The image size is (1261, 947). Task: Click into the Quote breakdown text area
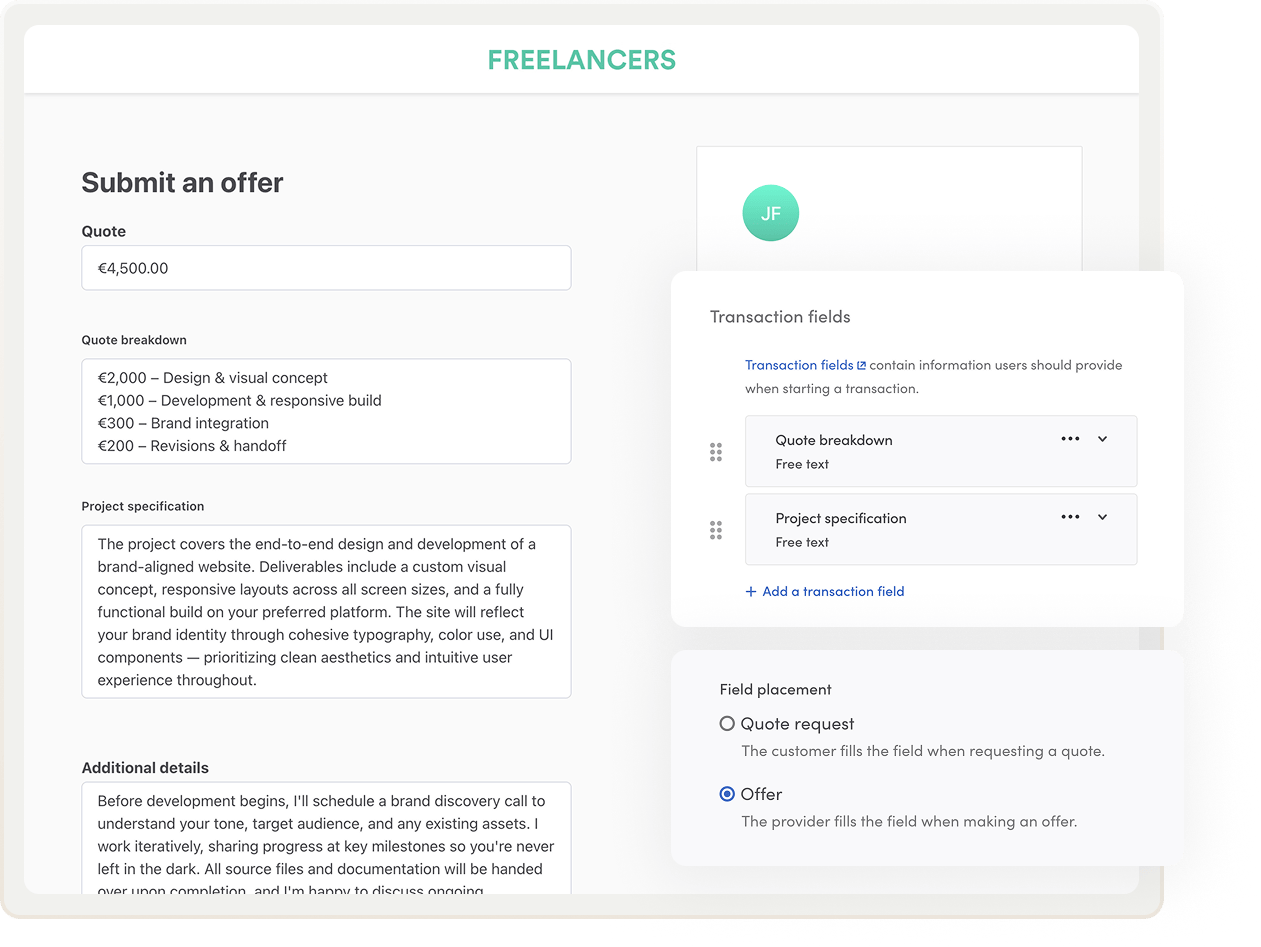pos(326,412)
